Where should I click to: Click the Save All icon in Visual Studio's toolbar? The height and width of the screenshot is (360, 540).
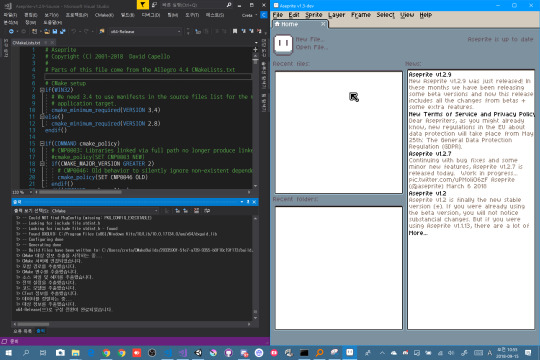click(62, 31)
